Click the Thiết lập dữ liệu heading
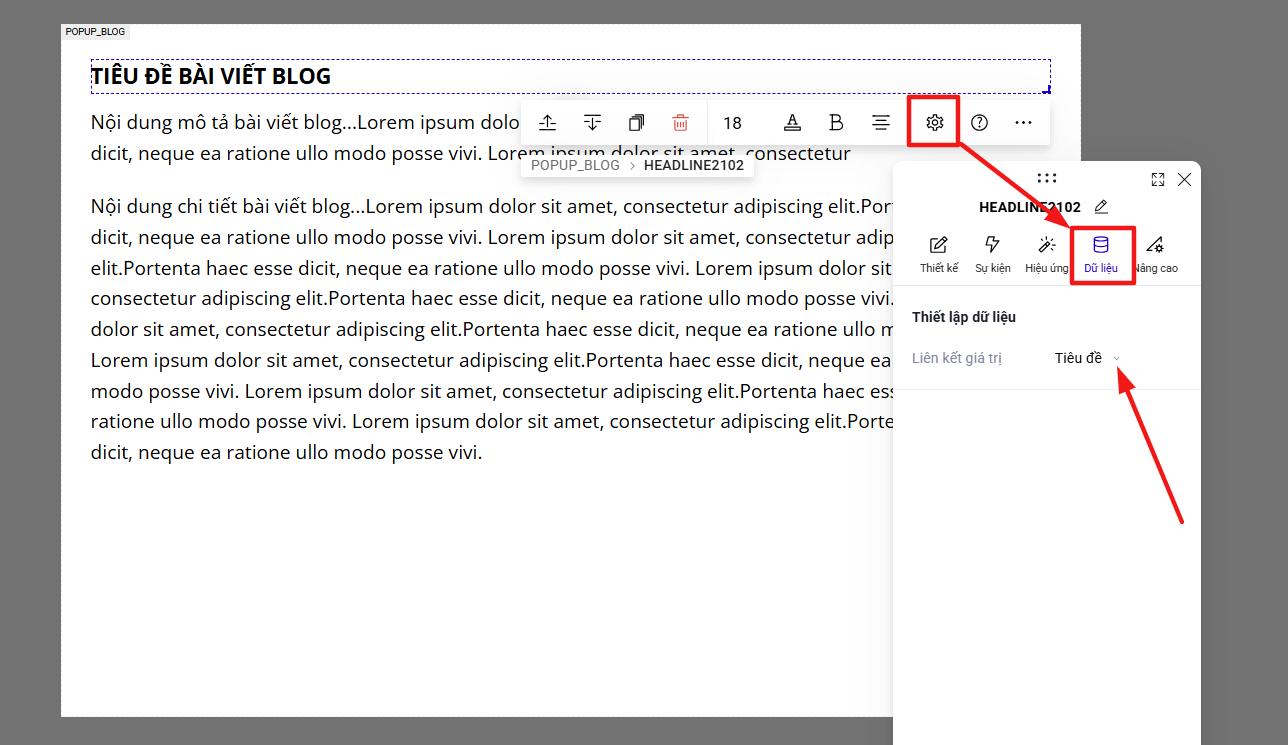This screenshot has height=745, width=1288. (x=964, y=317)
